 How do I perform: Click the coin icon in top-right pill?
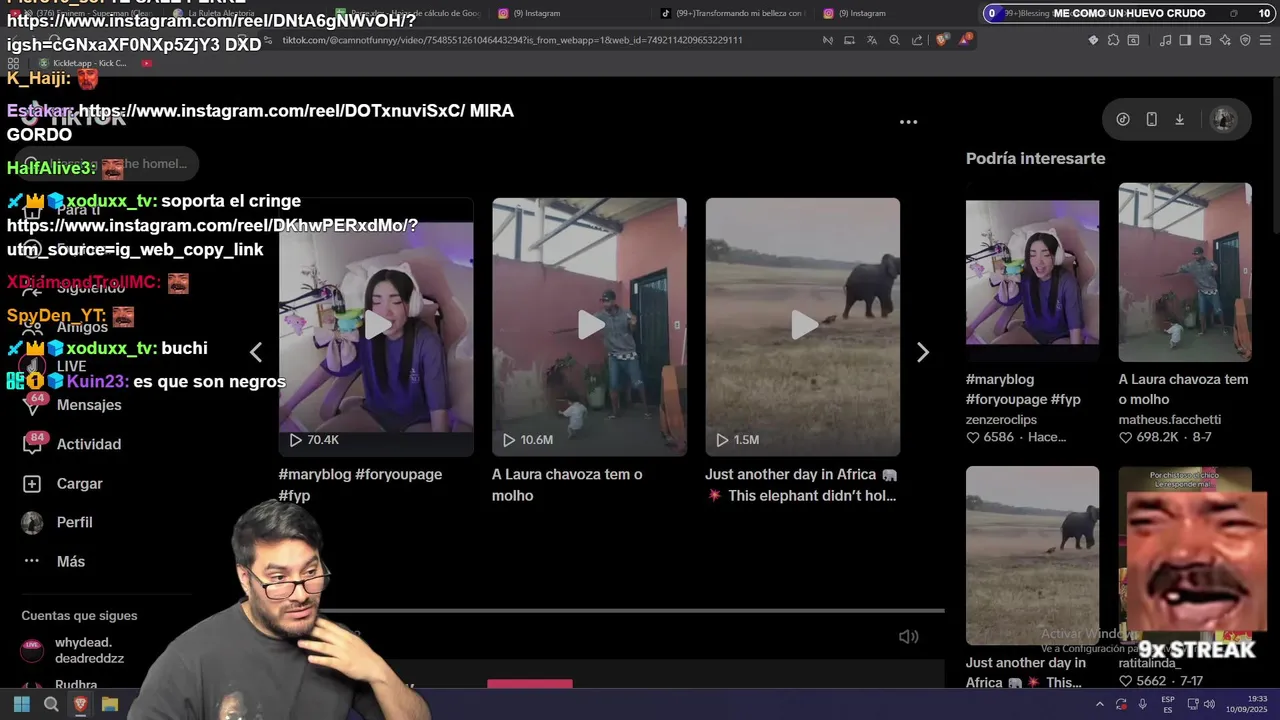click(1123, 119)
